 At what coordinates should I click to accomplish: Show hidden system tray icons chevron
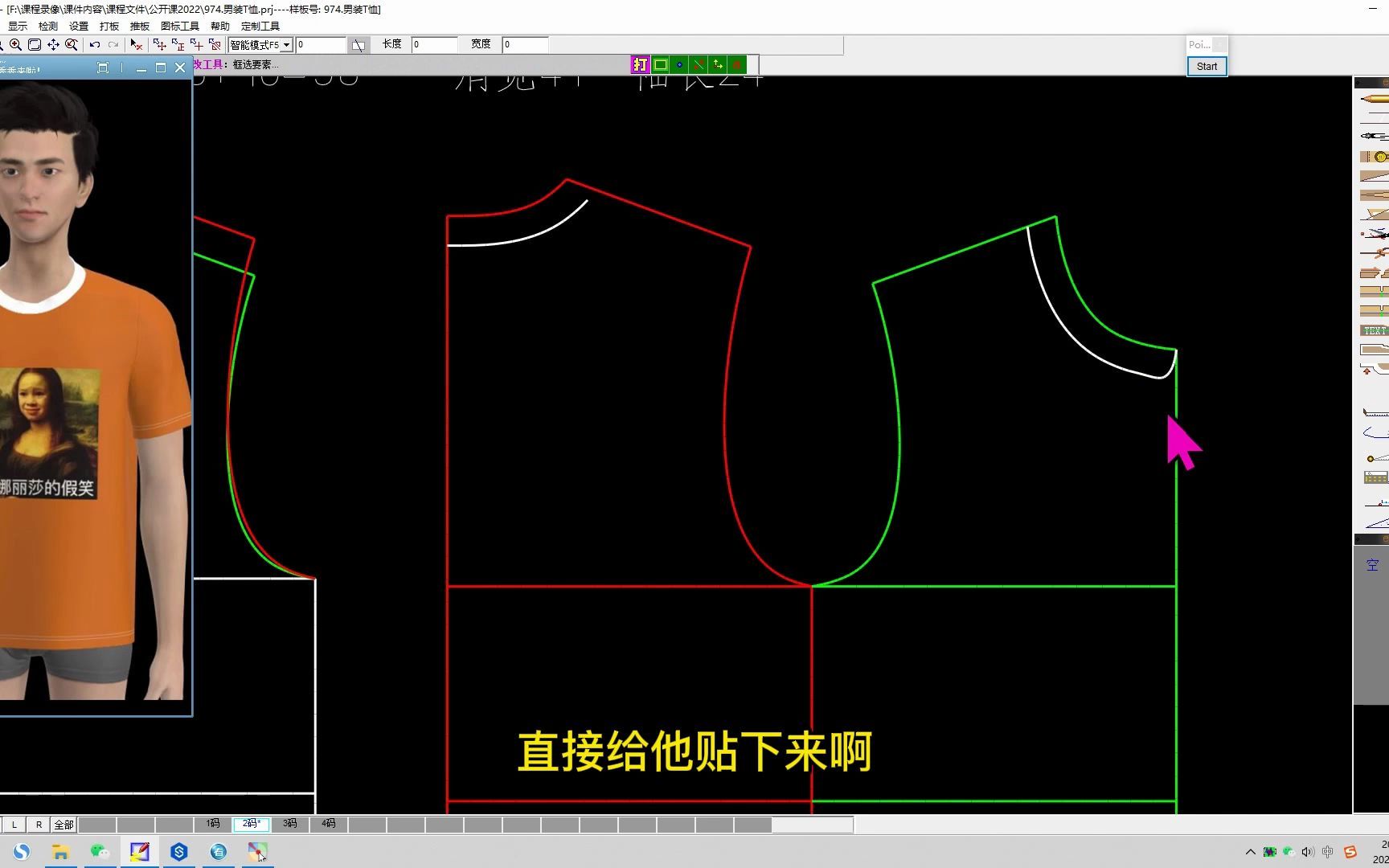pos(1250,852)
